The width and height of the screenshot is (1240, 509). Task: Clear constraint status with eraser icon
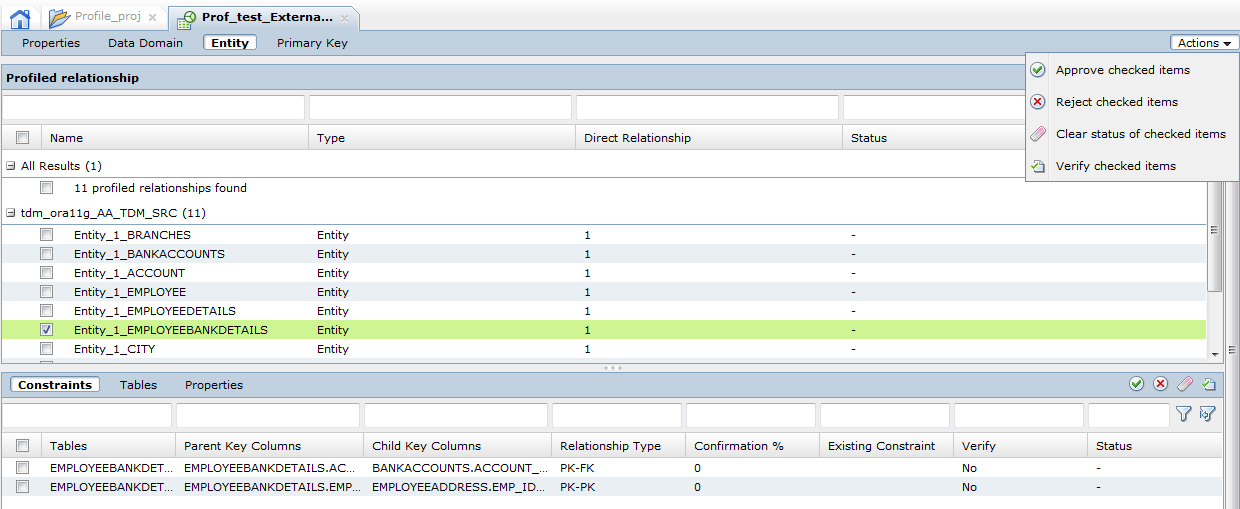[1184, 384]
